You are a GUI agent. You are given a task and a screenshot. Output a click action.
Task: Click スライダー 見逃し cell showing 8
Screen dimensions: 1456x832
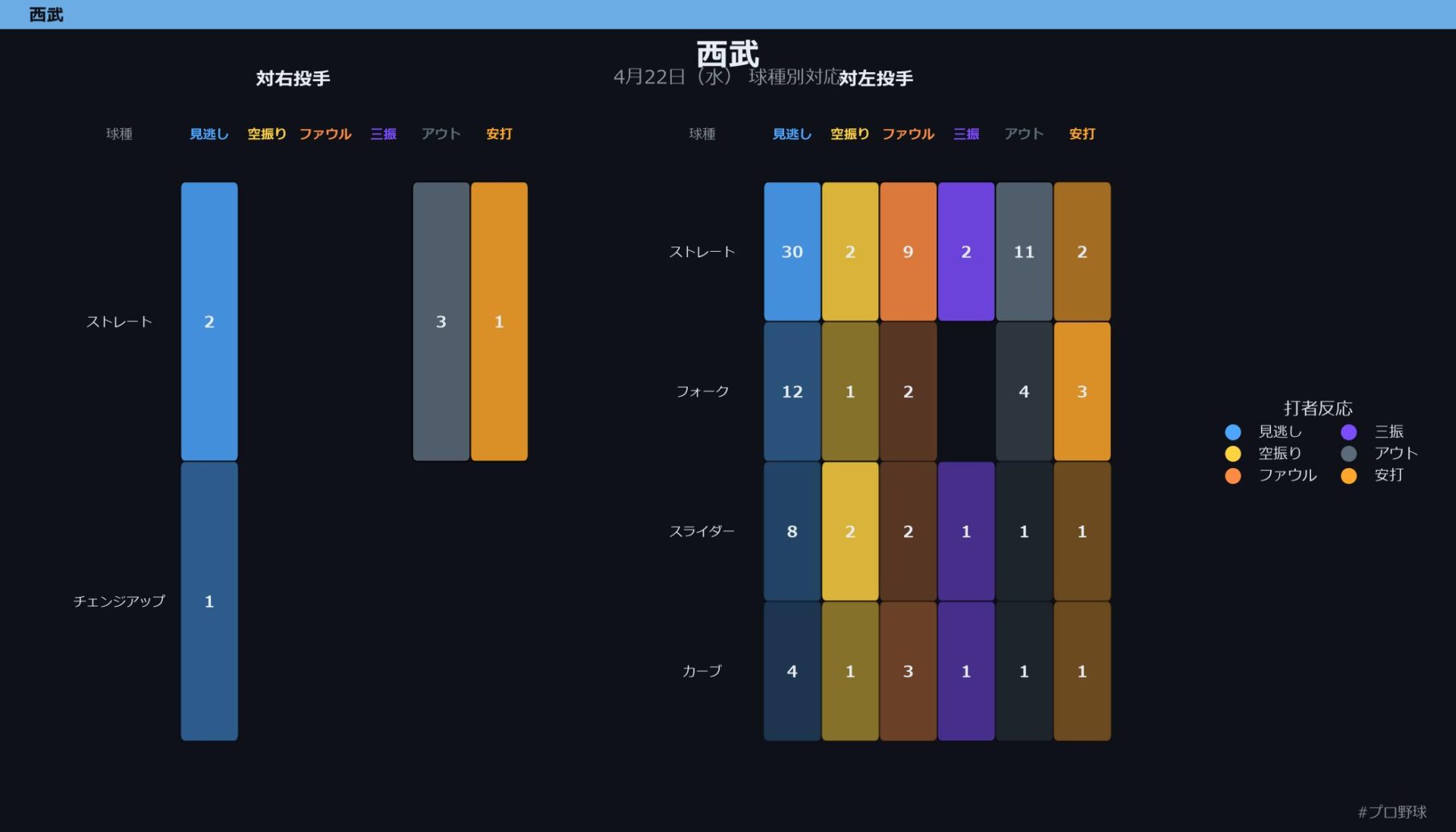pyautogui.click(x=792, y=532)
